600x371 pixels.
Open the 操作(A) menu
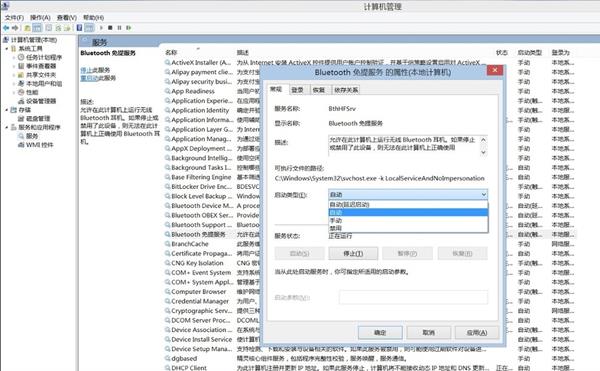click(x=40, y=18)
